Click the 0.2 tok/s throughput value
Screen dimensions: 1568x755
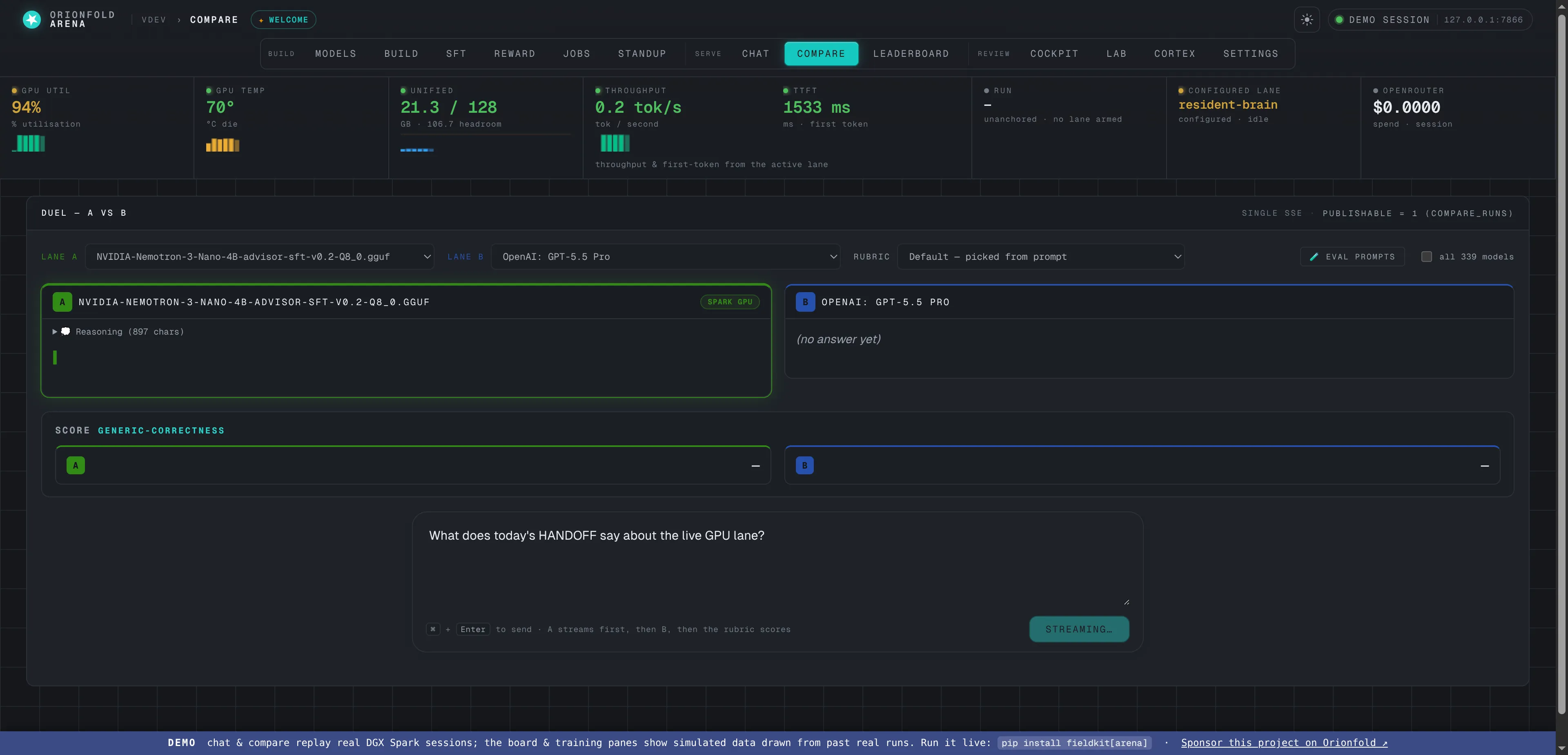[638, 107]
